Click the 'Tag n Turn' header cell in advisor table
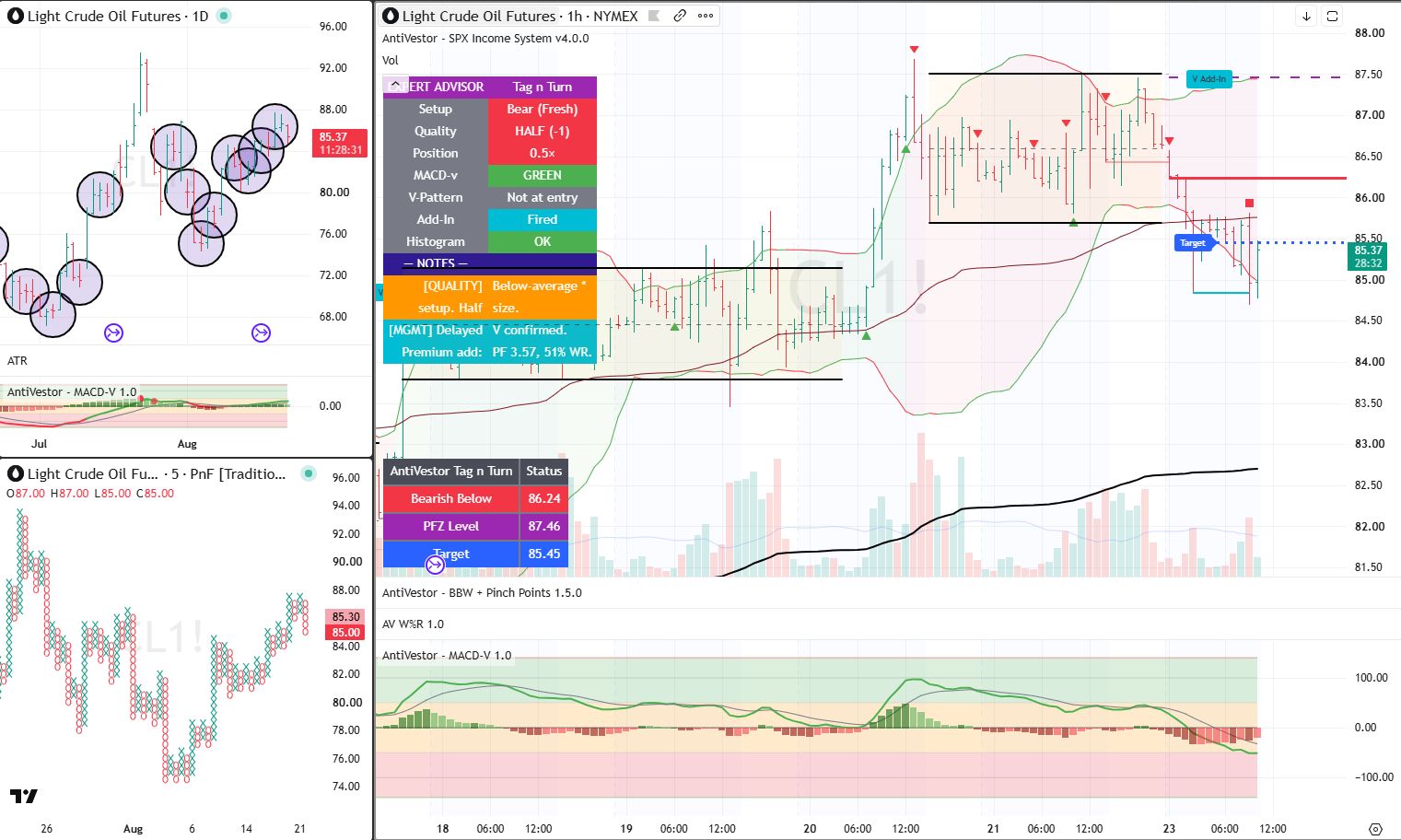 click(x=543, y=87)
